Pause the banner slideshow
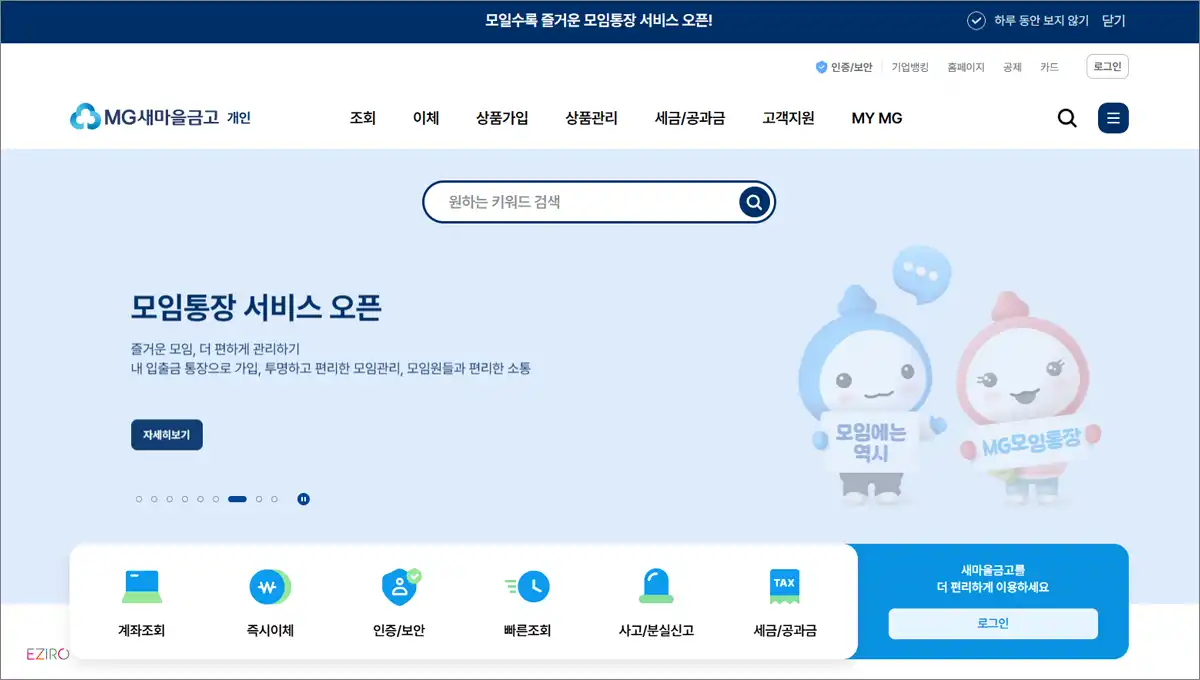 [305, 498]
